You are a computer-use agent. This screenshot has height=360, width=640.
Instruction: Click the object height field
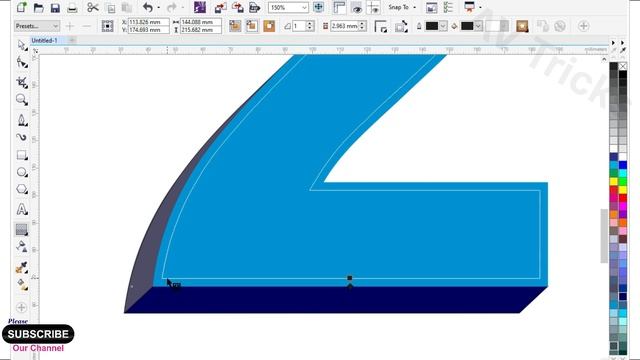pyautogui.click(x=200, y=30)
